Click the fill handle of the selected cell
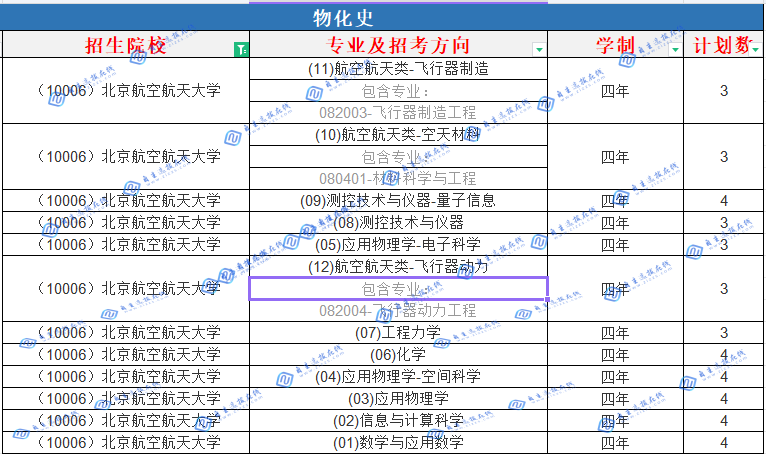This screenshot has width=766, height=456. [547, 299]
